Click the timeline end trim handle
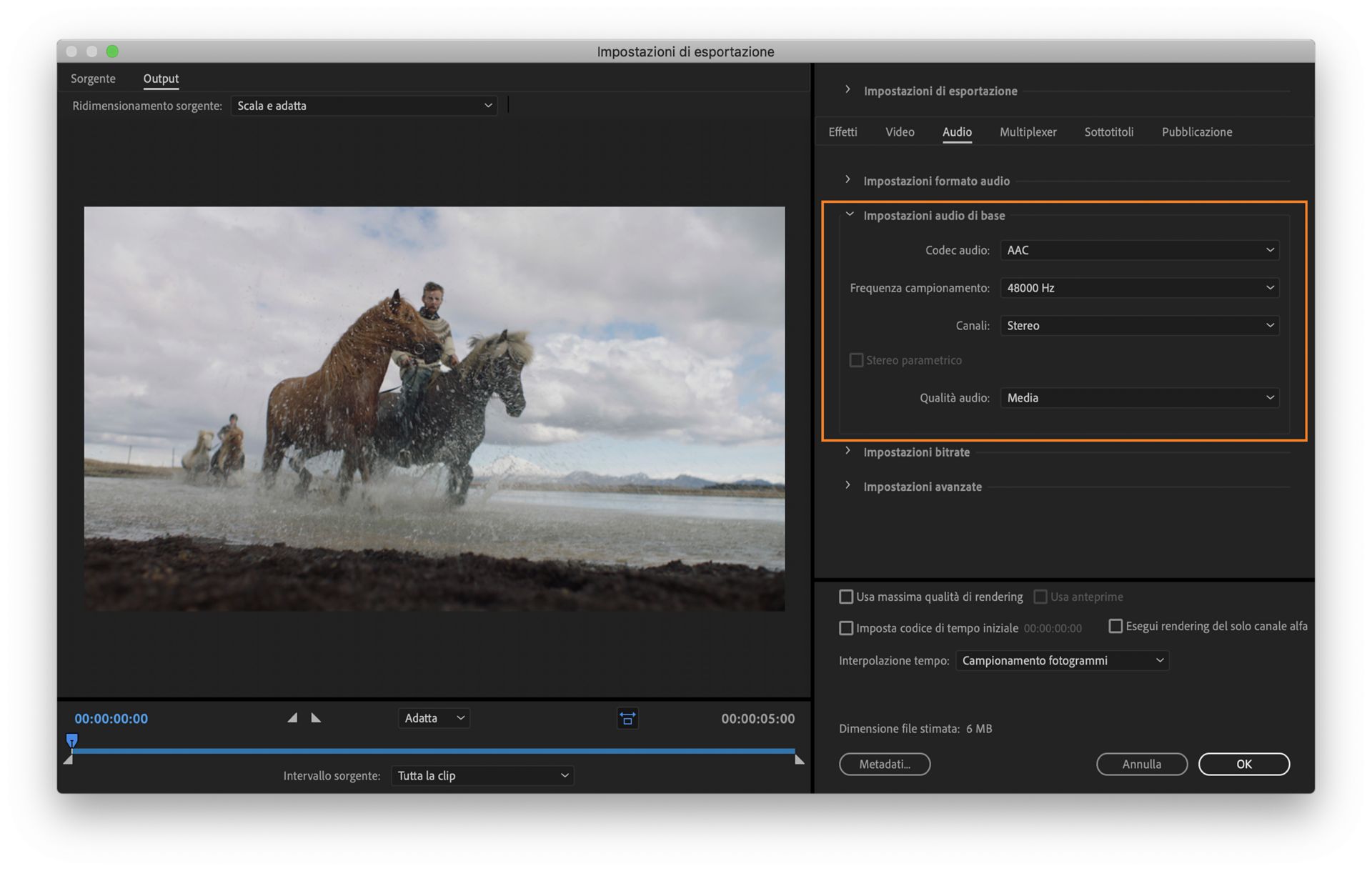Screen dimensions: 1372x871 pyautogui.click(x=799, y=760)
